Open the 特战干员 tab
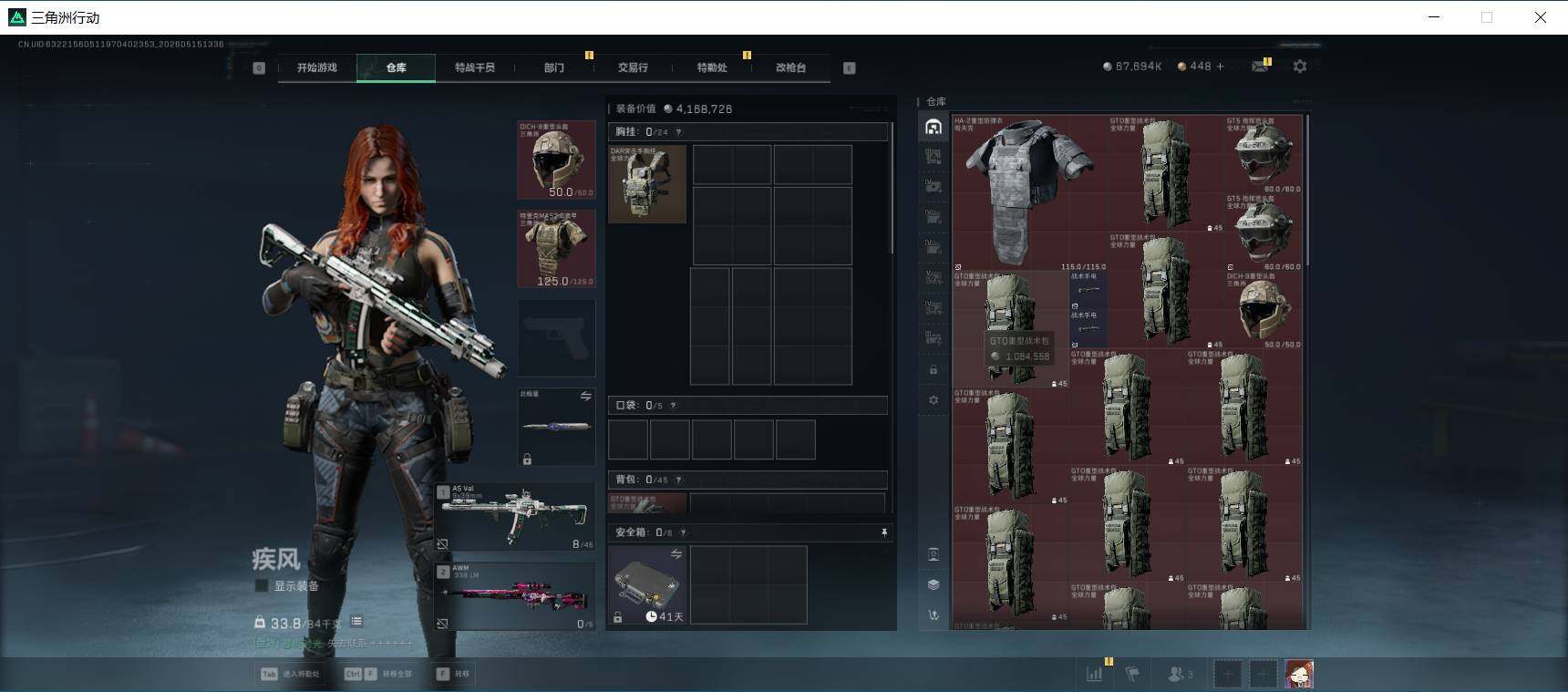Screen dimensions: 1568x692 point(474,67)
